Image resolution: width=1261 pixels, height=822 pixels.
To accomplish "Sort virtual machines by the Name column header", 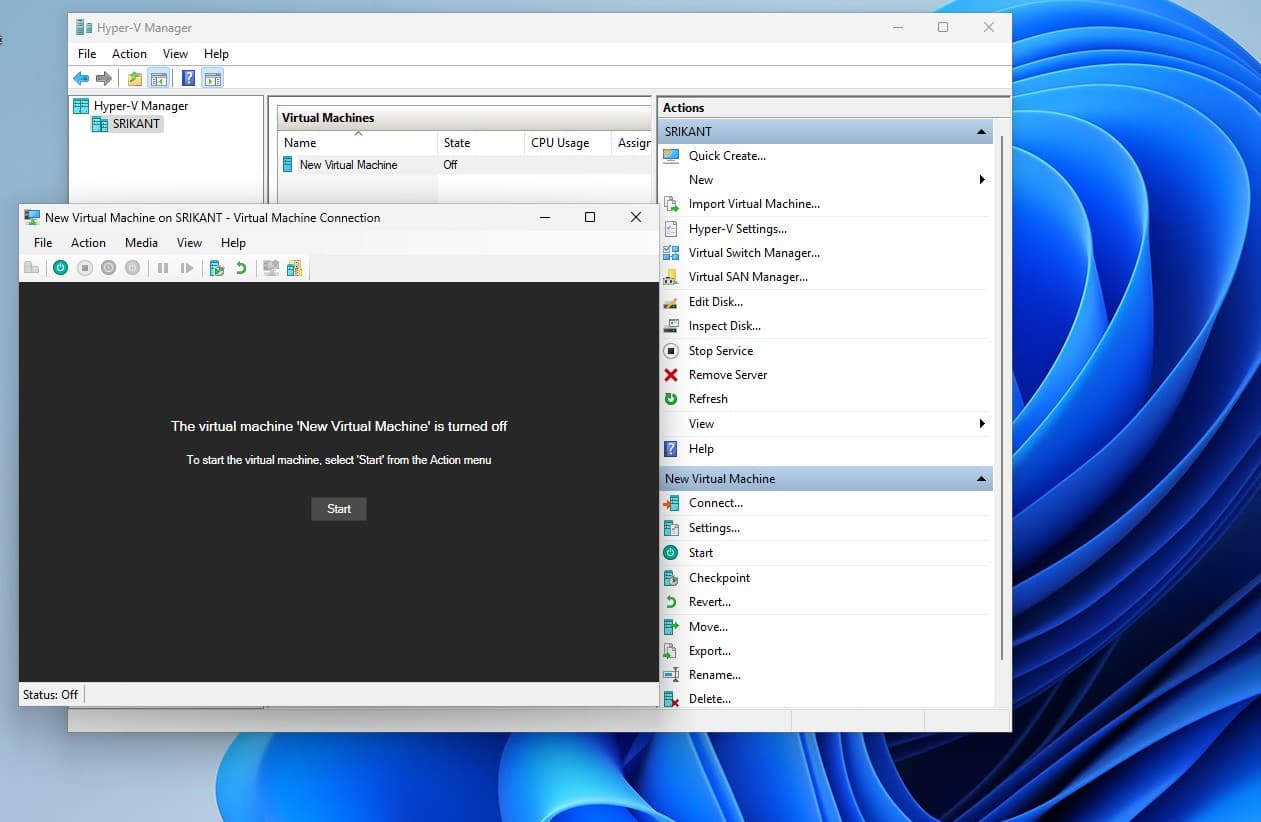I will [300, 142].
